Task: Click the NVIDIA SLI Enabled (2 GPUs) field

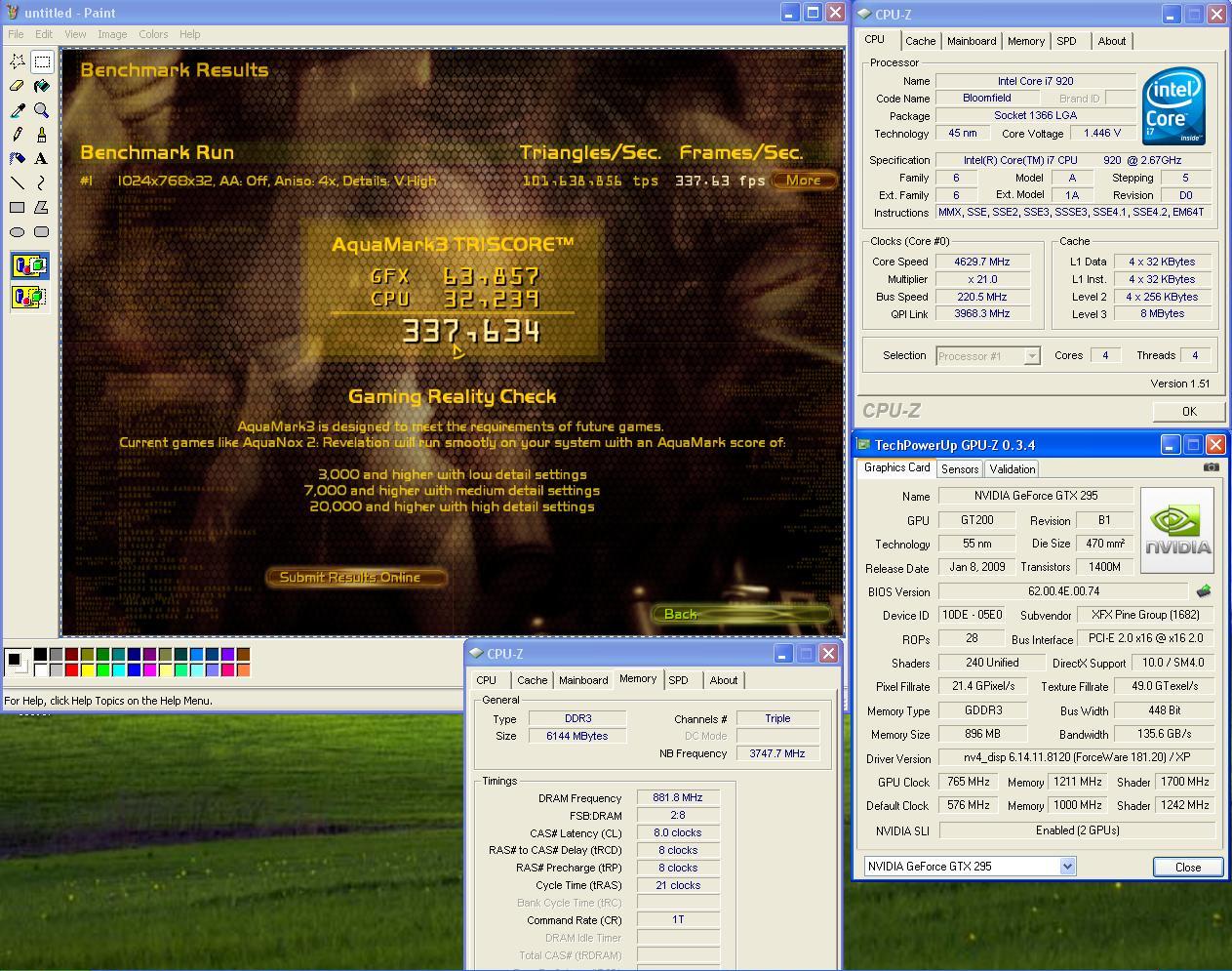Action: [1077, 830]
